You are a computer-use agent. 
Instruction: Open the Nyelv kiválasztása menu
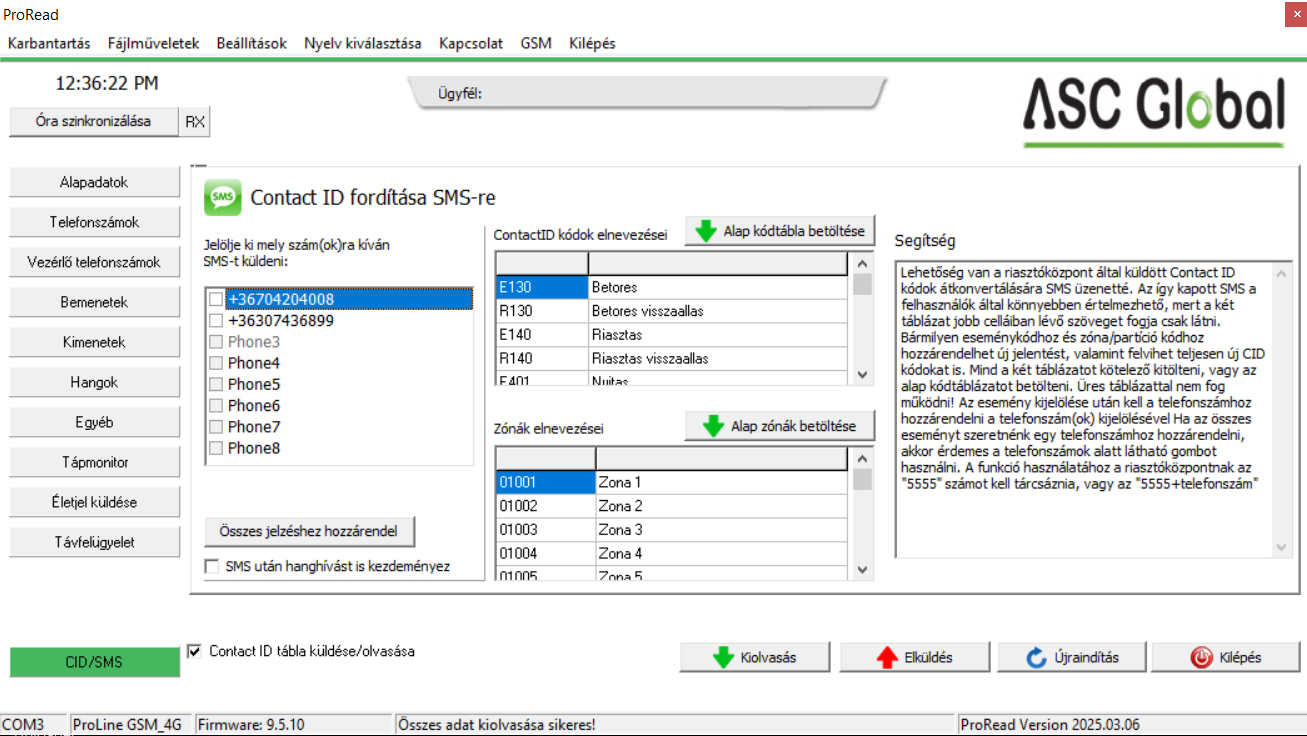pyautogui.click(x=362, y=43)
